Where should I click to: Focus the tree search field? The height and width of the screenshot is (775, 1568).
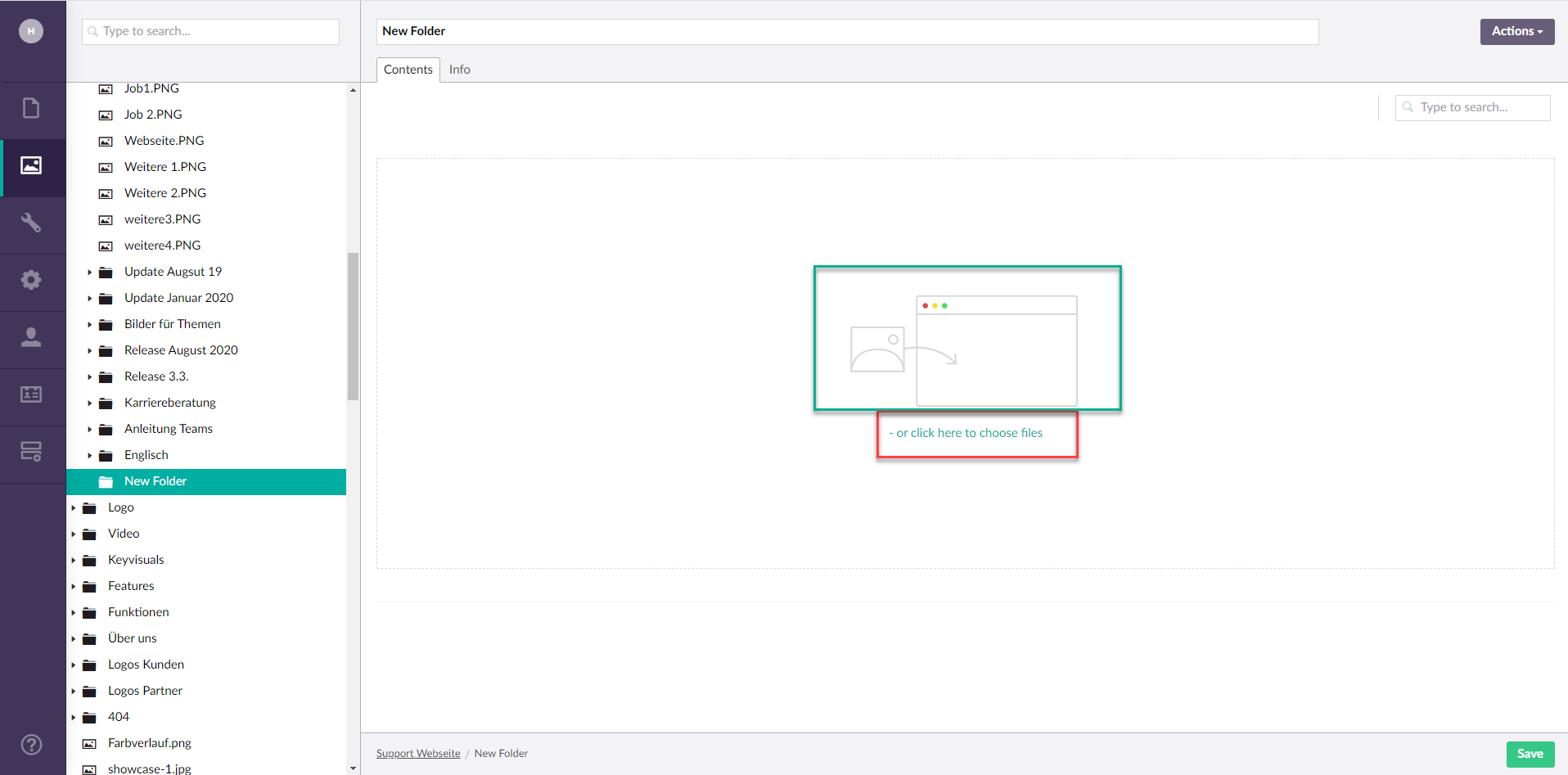pyautogui.click(x=210, y=31)
